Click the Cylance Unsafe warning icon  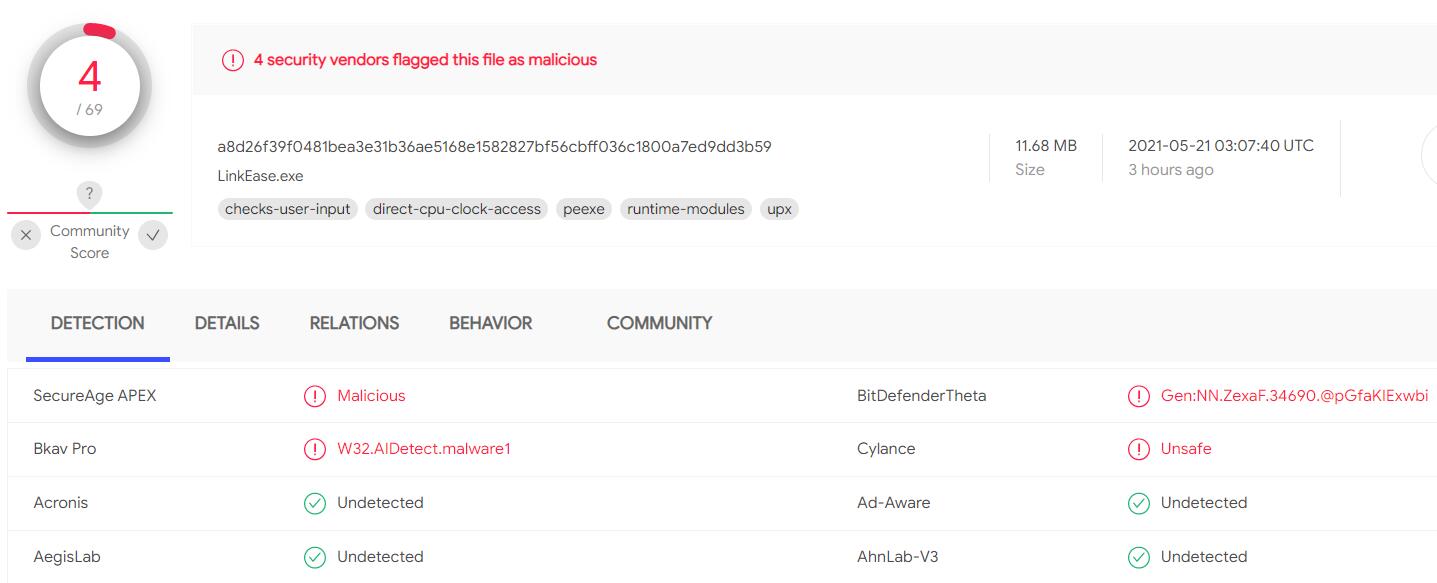(x=1138, y=449)
